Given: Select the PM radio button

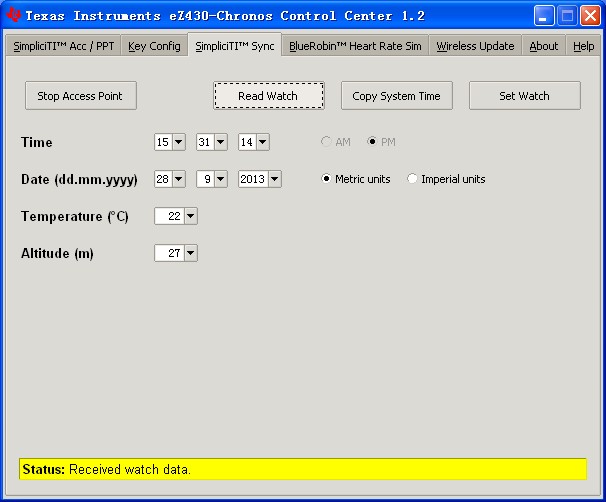Looking at the screenshot, I should coord(371,141).
